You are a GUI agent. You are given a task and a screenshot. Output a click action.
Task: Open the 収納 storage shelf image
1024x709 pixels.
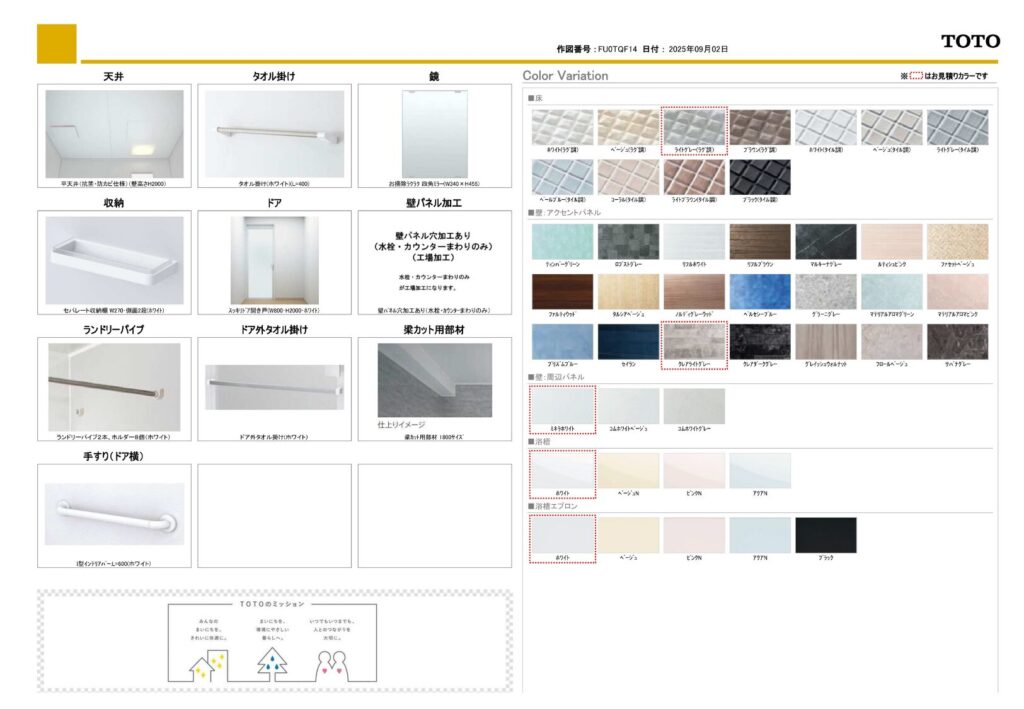tap(115, 260)
